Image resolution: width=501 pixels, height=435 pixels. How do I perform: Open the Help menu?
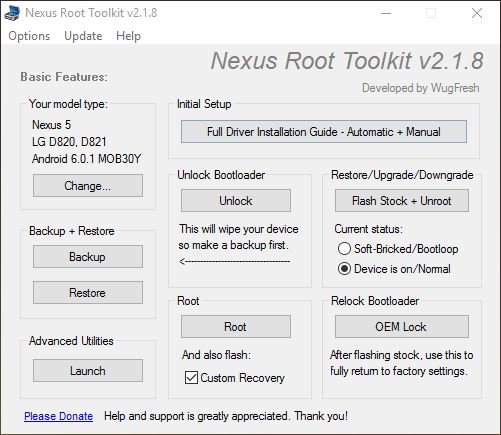point(128,36)
